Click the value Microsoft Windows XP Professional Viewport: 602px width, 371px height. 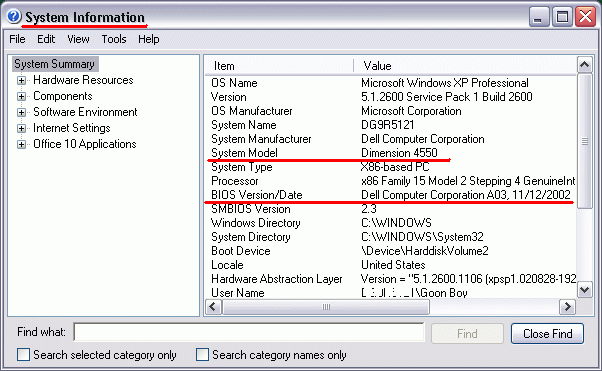point(445,83)
